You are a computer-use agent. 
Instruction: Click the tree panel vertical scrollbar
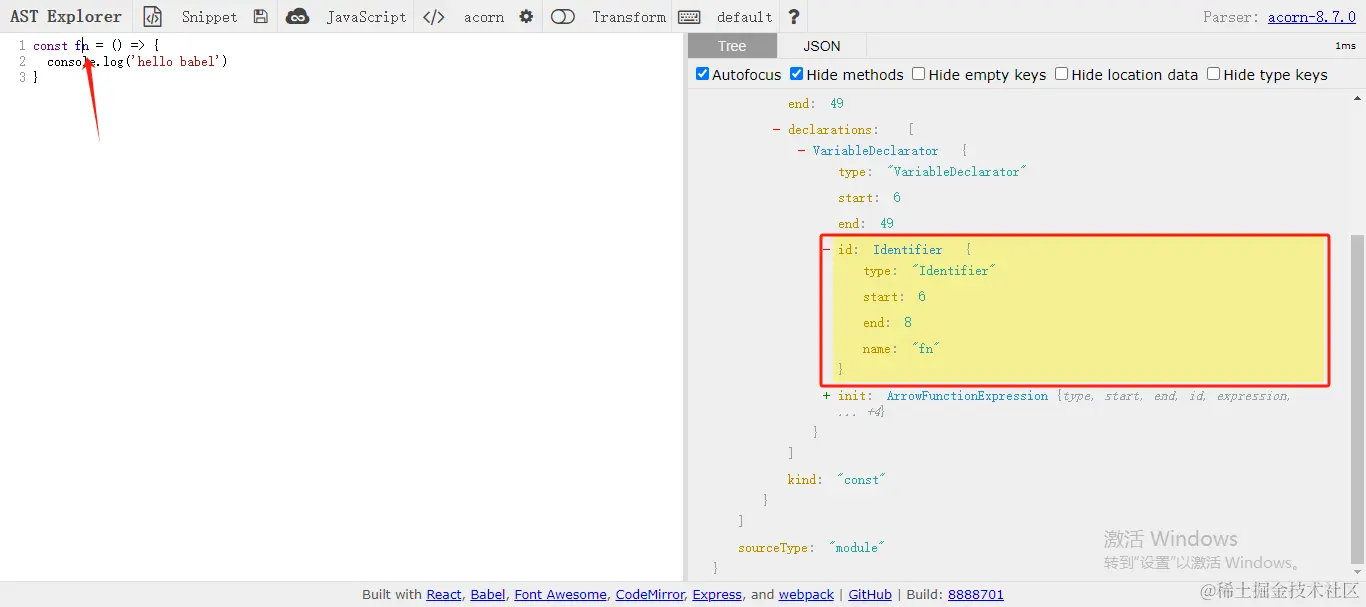coord(1357,400)
